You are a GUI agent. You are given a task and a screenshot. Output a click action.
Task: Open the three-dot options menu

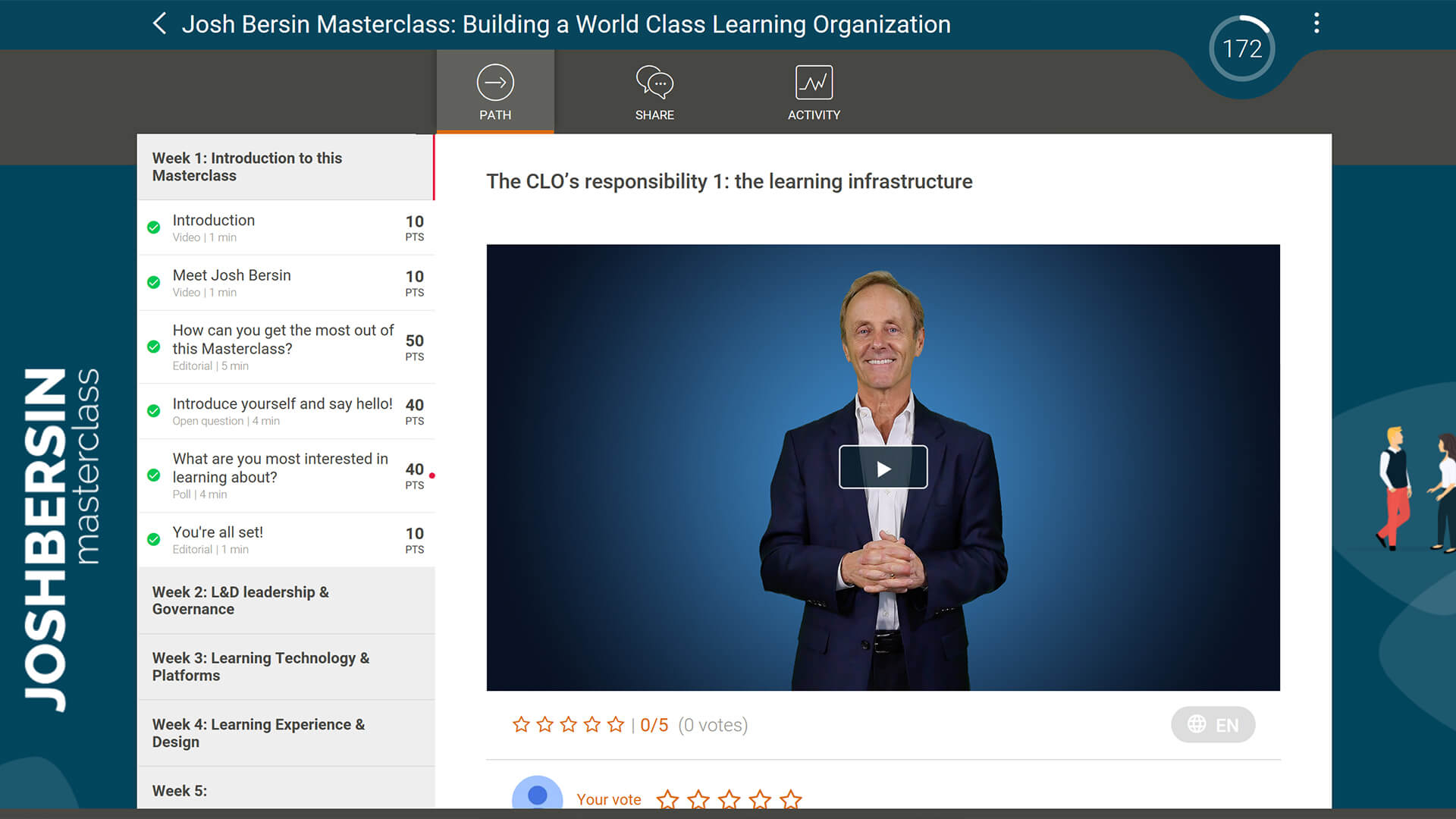(1316, 24)
